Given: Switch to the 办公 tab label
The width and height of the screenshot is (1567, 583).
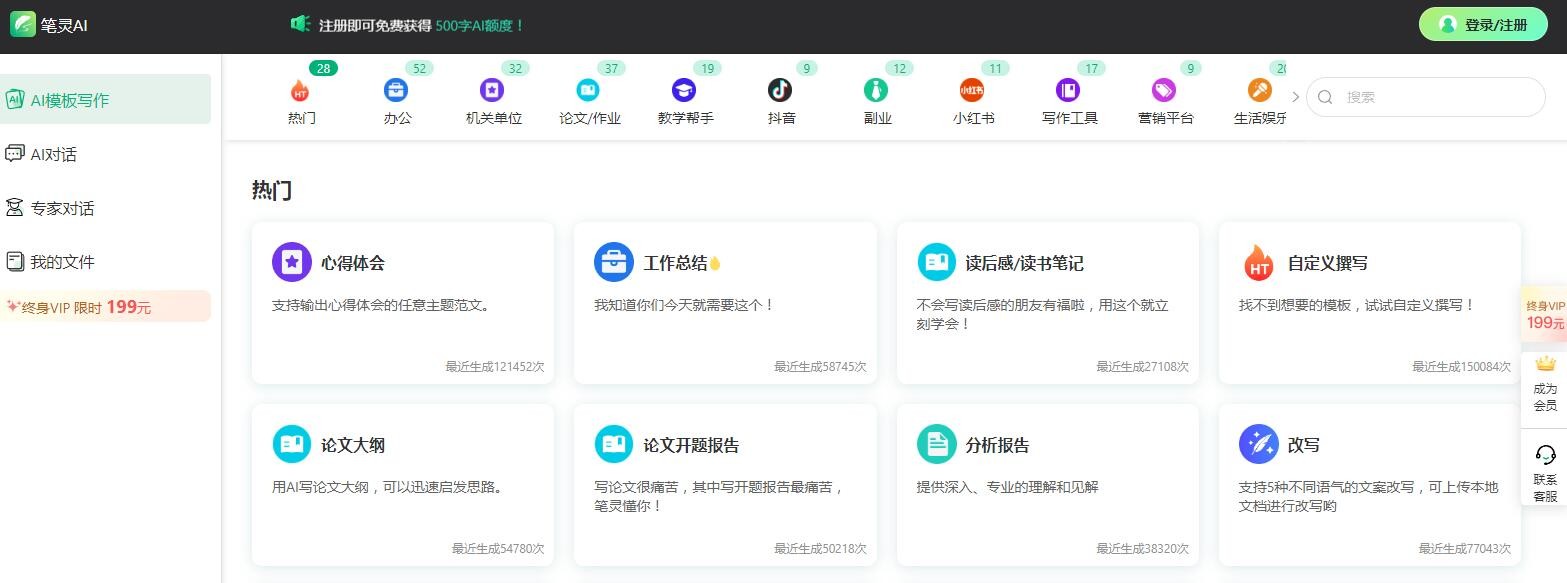Looking at the screenshot, I should pyautogui.click(x=397, y=118).
